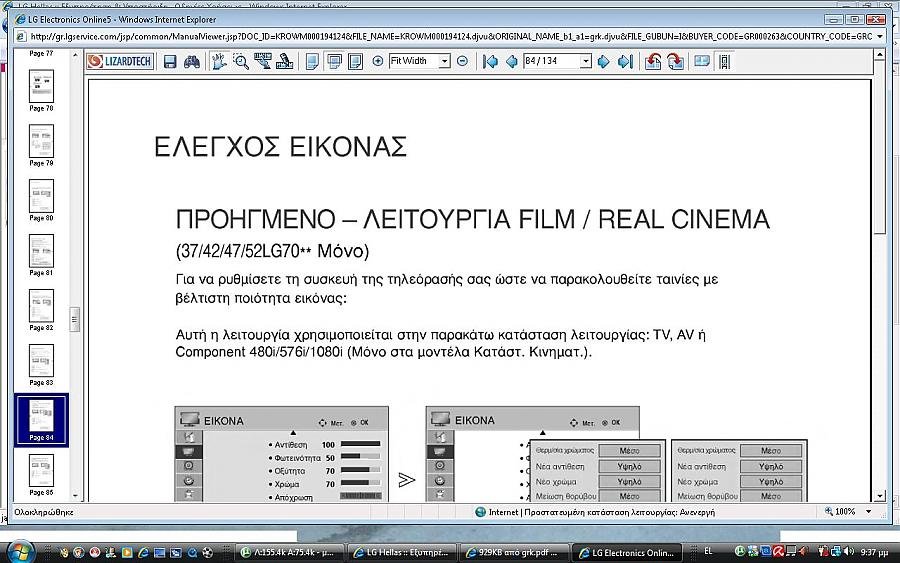Click the thumbnail panel scroll up arrow
900x563 pixels.
(x=75, y=55)
